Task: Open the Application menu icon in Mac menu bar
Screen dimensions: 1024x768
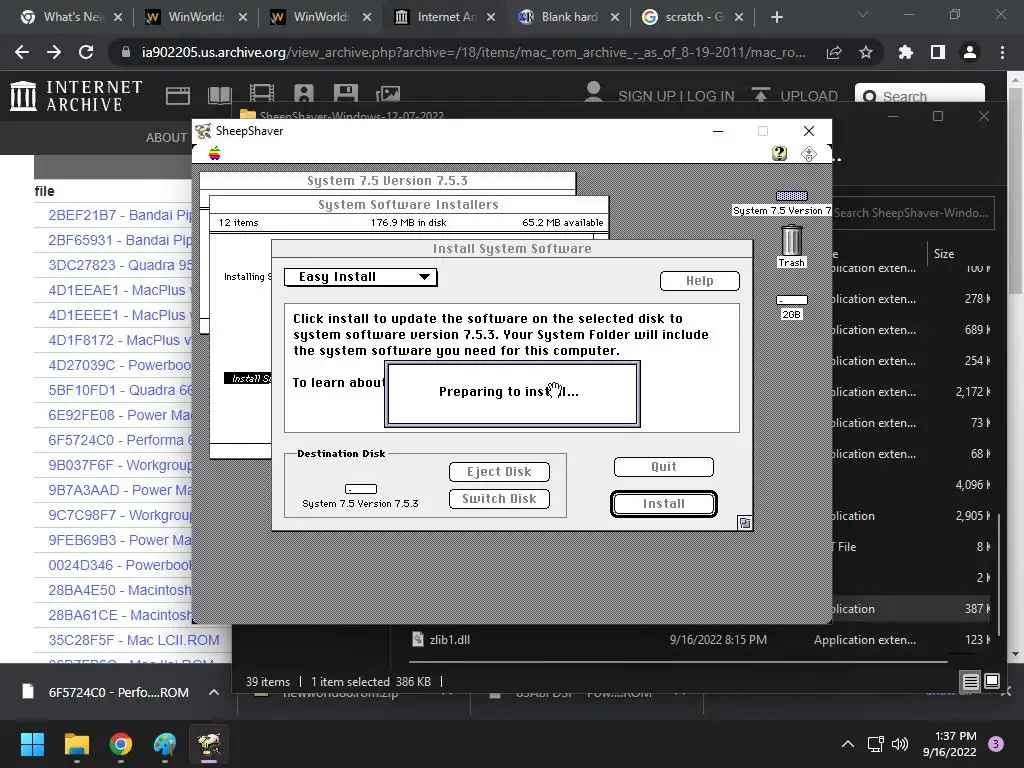Action: click(808, 154)
